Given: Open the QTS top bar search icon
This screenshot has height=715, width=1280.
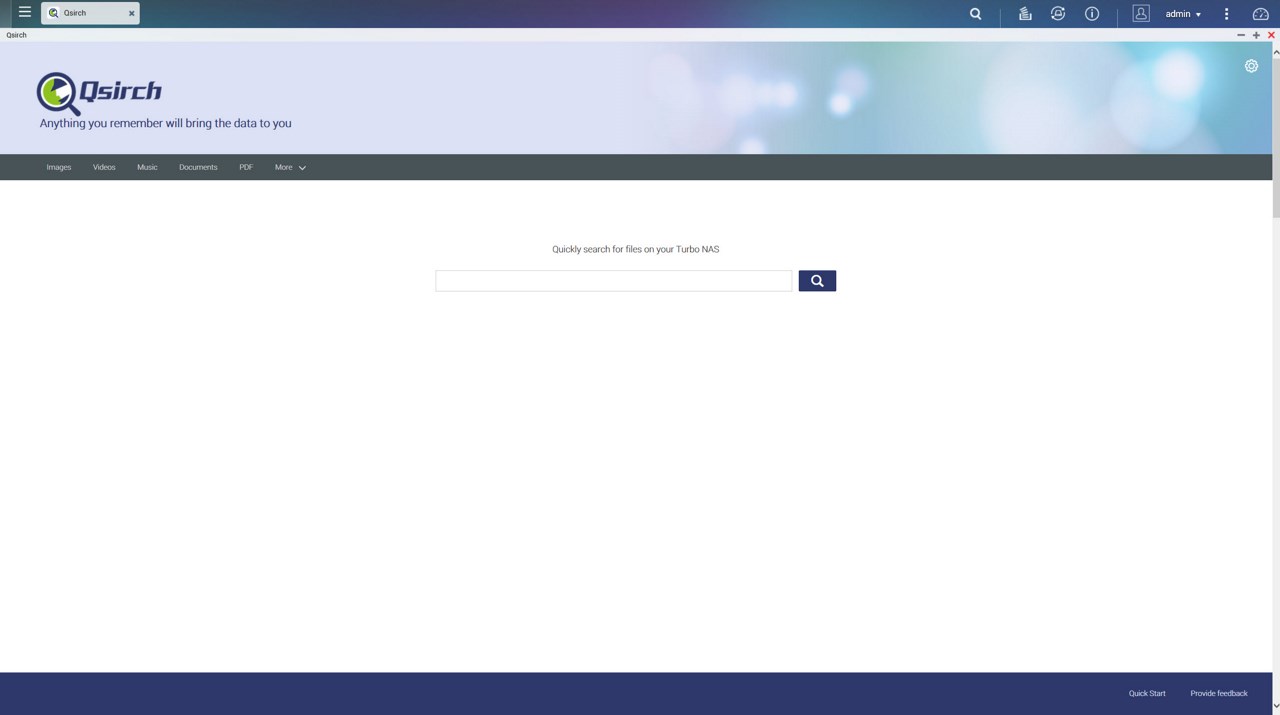Looking at the screenshot, I should pos(976,14).
